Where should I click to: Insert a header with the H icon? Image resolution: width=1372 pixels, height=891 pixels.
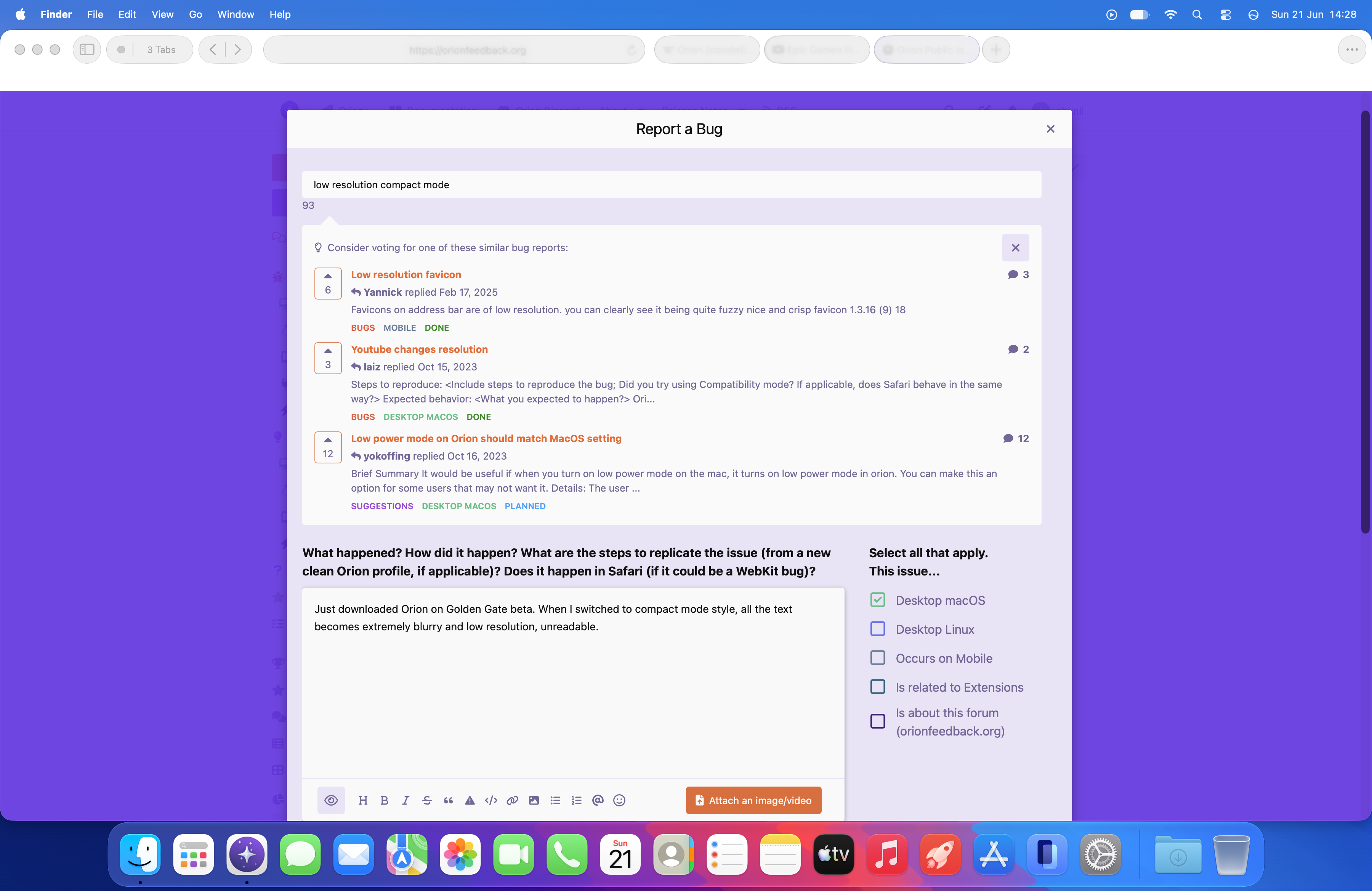[x=362, y=800]
